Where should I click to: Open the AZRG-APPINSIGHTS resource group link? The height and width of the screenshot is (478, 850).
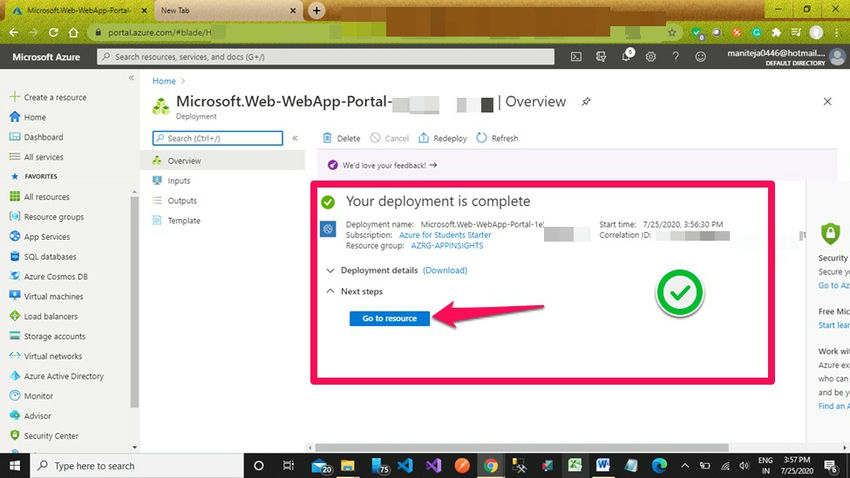[x=447, y=246]
